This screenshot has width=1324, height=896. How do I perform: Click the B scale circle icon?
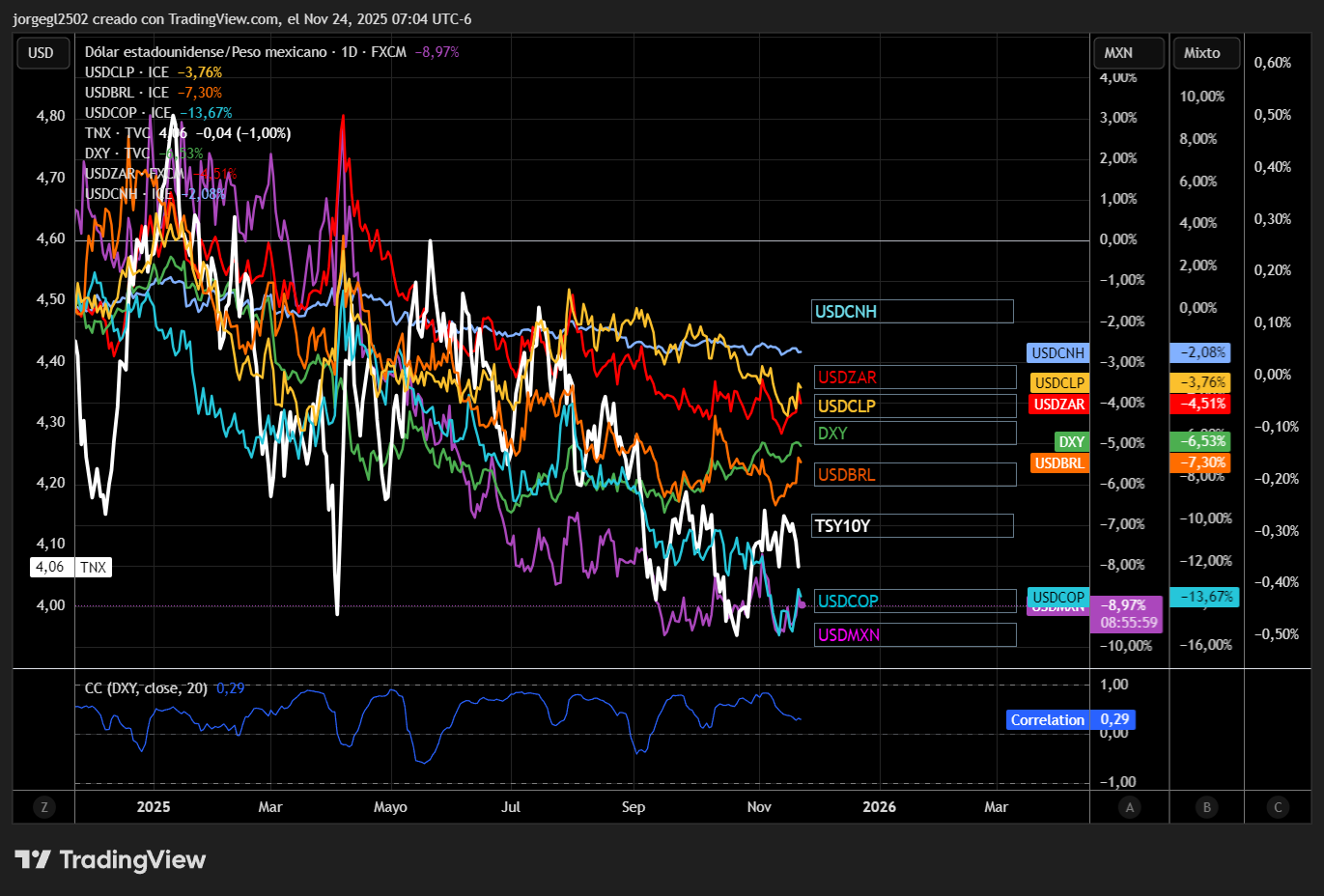click(1206, 807)
